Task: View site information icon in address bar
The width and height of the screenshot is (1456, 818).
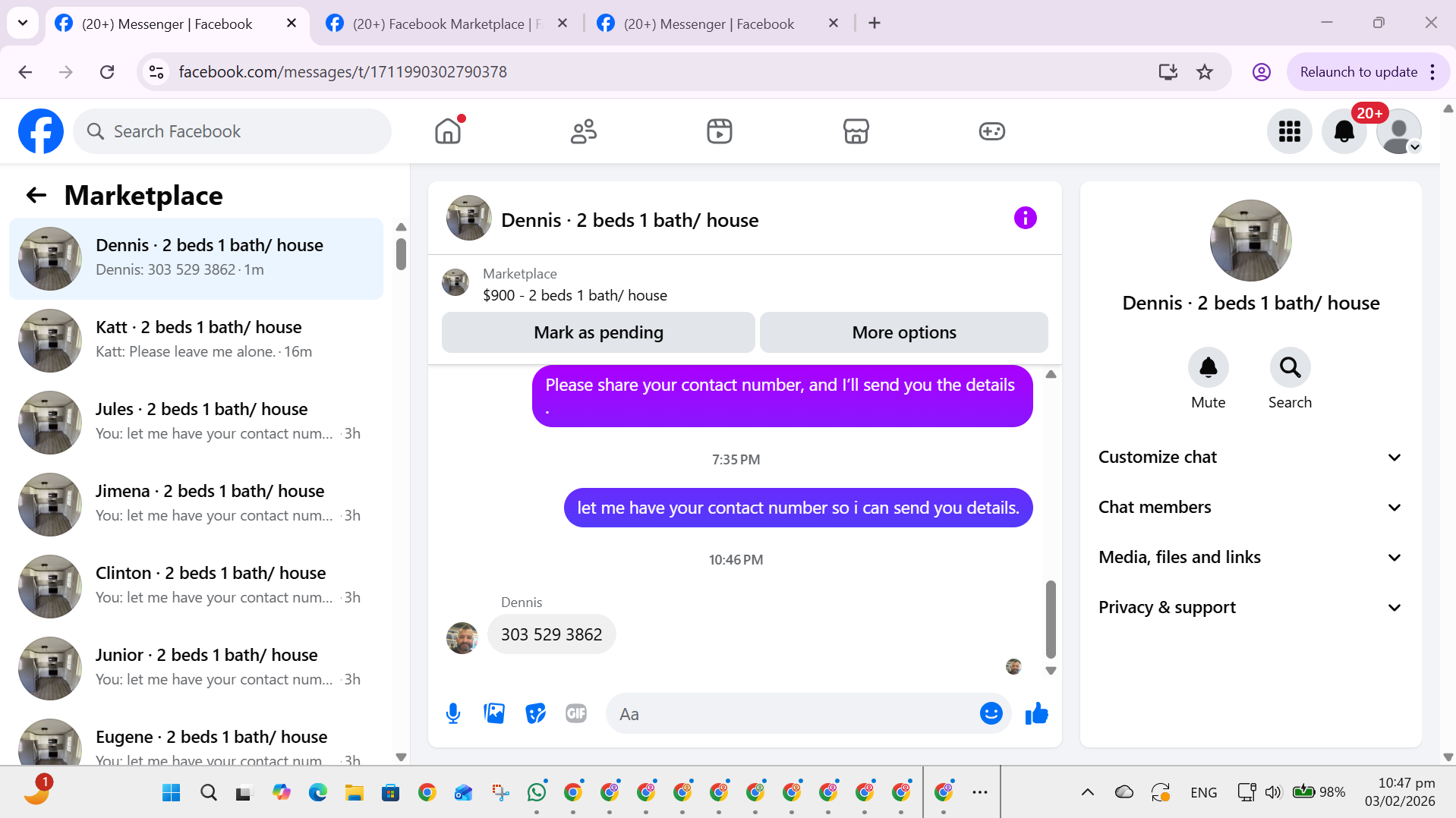Action: coord(156,72)
